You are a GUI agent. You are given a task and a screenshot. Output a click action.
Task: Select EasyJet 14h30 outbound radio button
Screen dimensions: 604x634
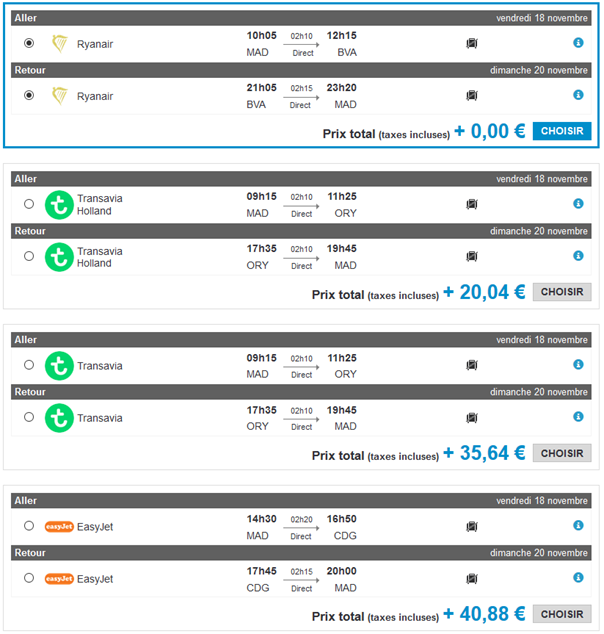pyautogui.click(x=28, y=525)
